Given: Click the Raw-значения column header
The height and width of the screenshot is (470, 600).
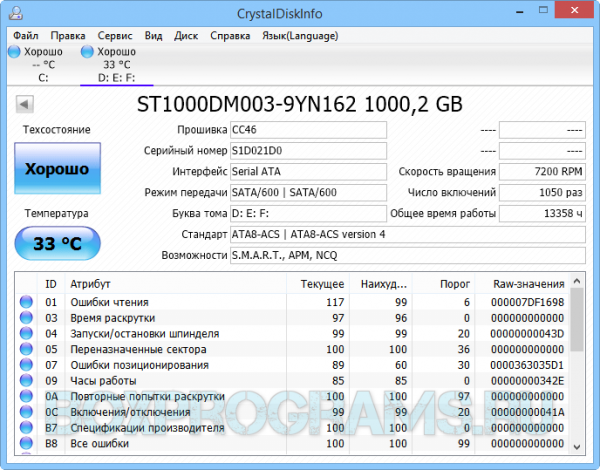Looking at the screenshot, I should [522, 284].
